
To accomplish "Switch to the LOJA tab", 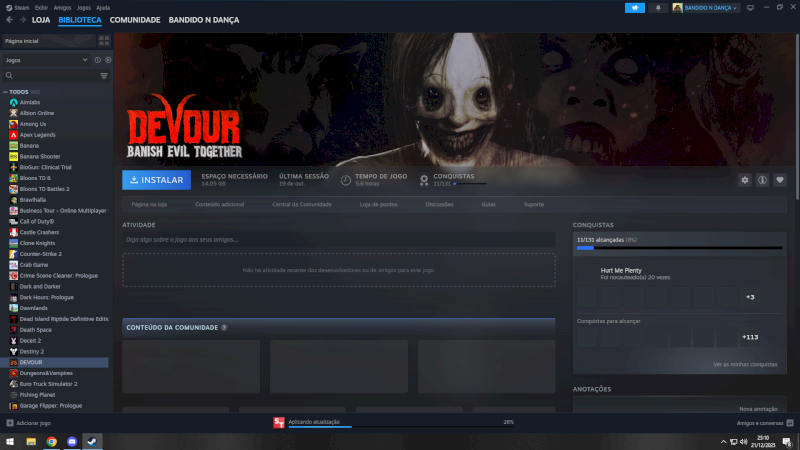I will [x=41, y=20].
